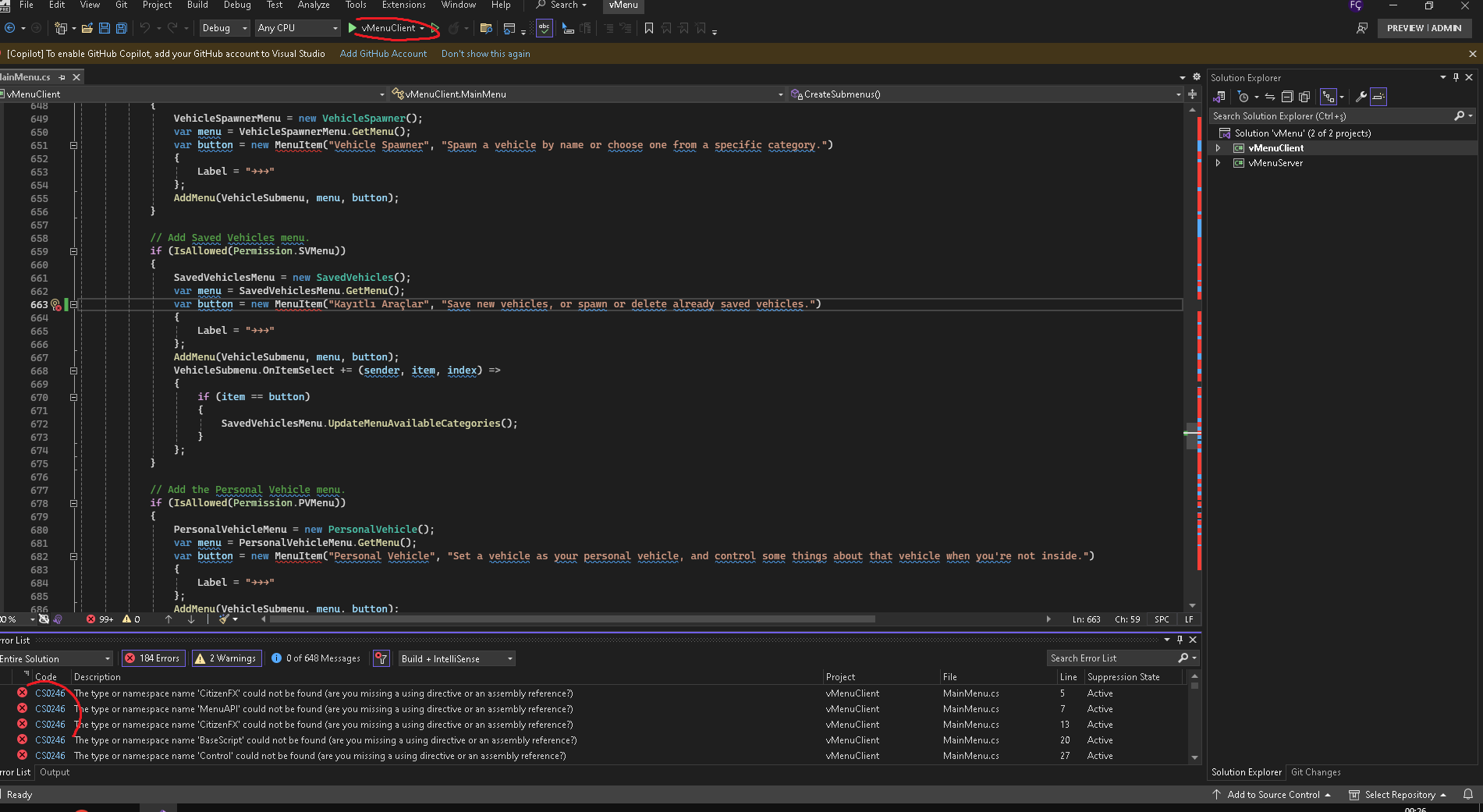Image resolution: width=1483 pixels, height=812 pixels.
Task: Click the Save All toolbar icon
Action: pyautogui.click(x=122, y=28)
